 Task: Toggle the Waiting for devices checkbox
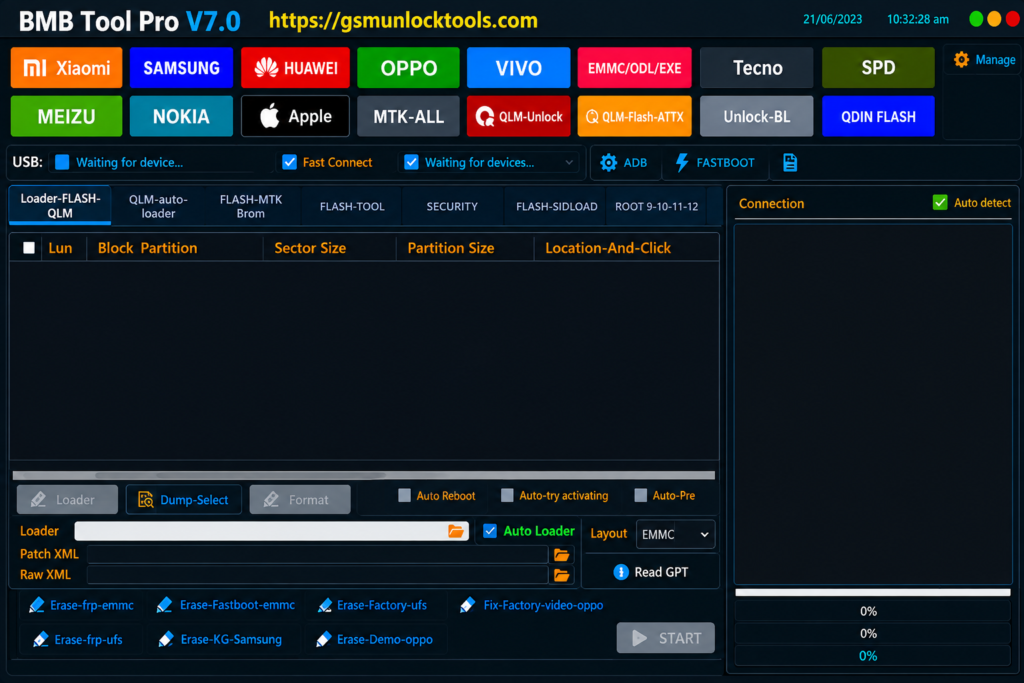click(x=411, y=163)
